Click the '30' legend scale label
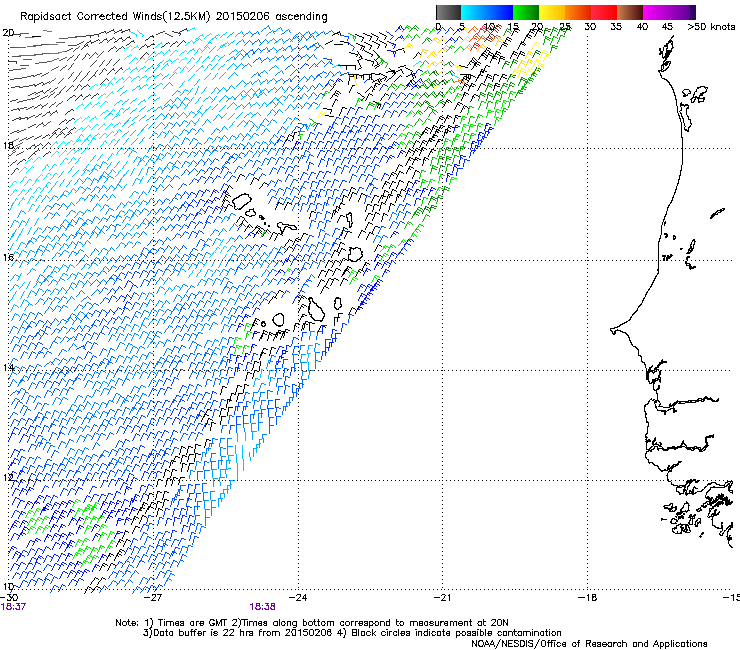Viewport: 740px width, 650px height. pyautogui.click(x=590, y=27)
